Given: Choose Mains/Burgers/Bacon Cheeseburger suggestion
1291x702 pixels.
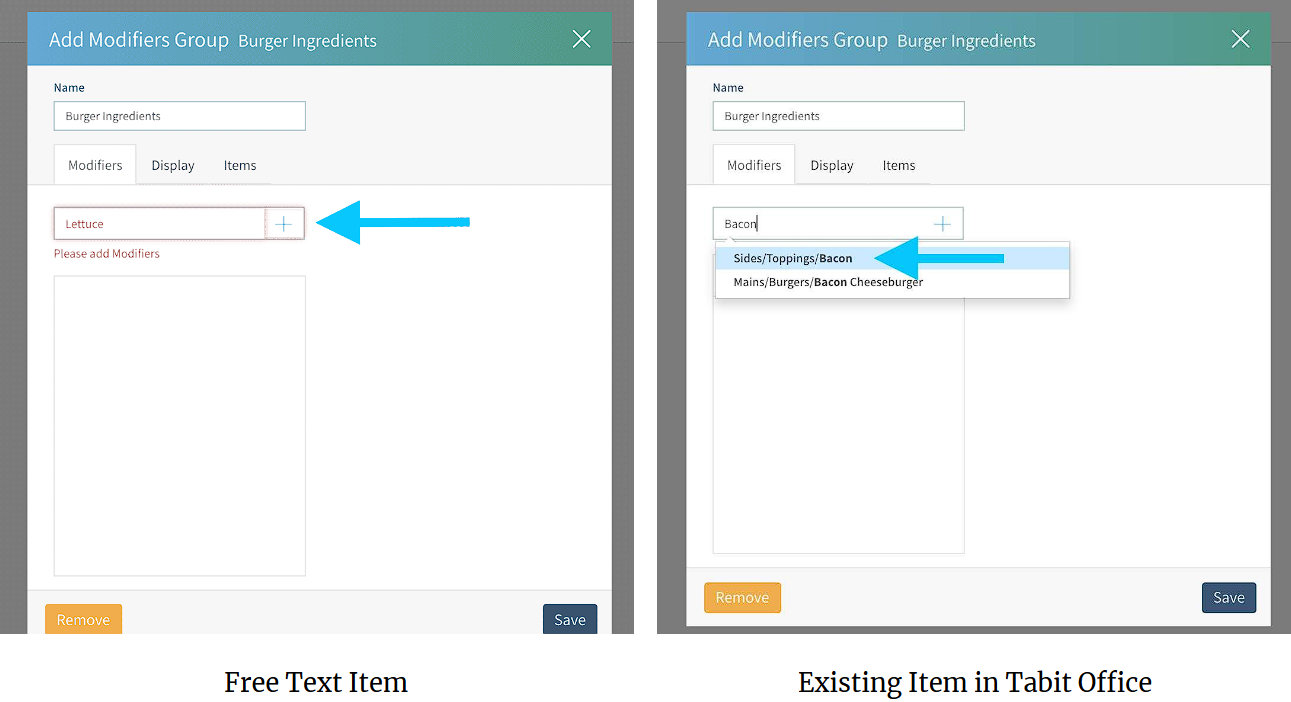Looking at the screenshot, I should click(828, 283).
